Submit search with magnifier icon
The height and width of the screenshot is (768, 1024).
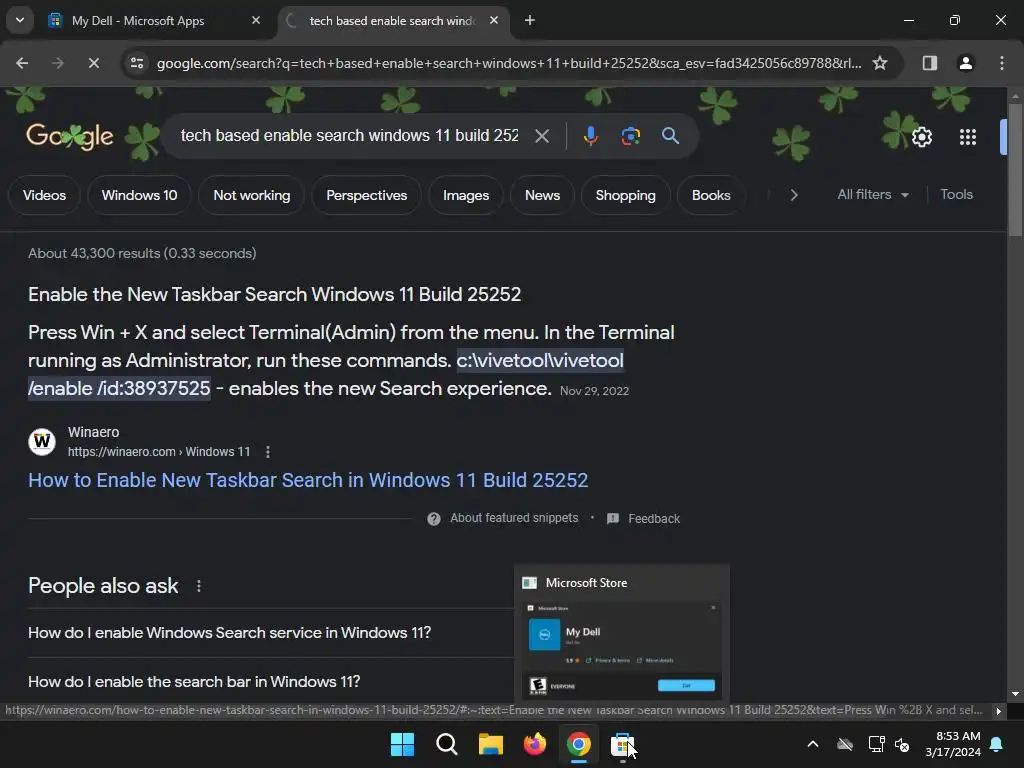click(x=670, y=136)
